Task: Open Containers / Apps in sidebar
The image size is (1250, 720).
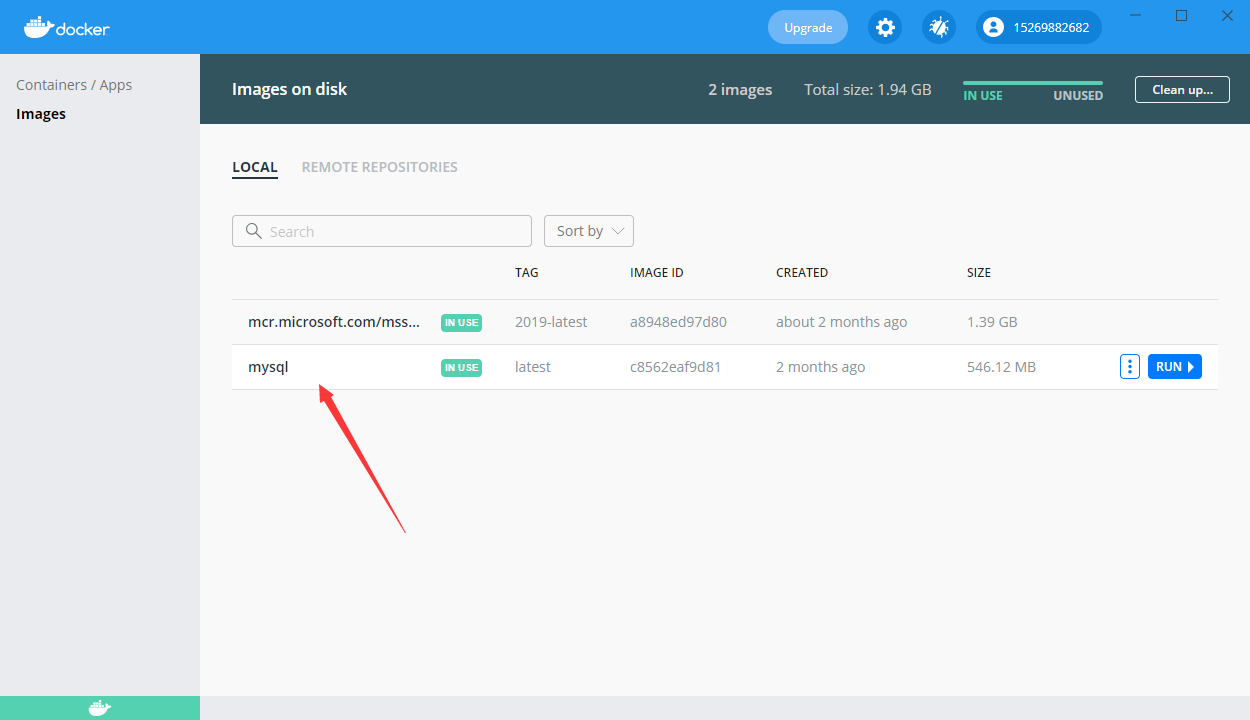Action: click(74, 85)
